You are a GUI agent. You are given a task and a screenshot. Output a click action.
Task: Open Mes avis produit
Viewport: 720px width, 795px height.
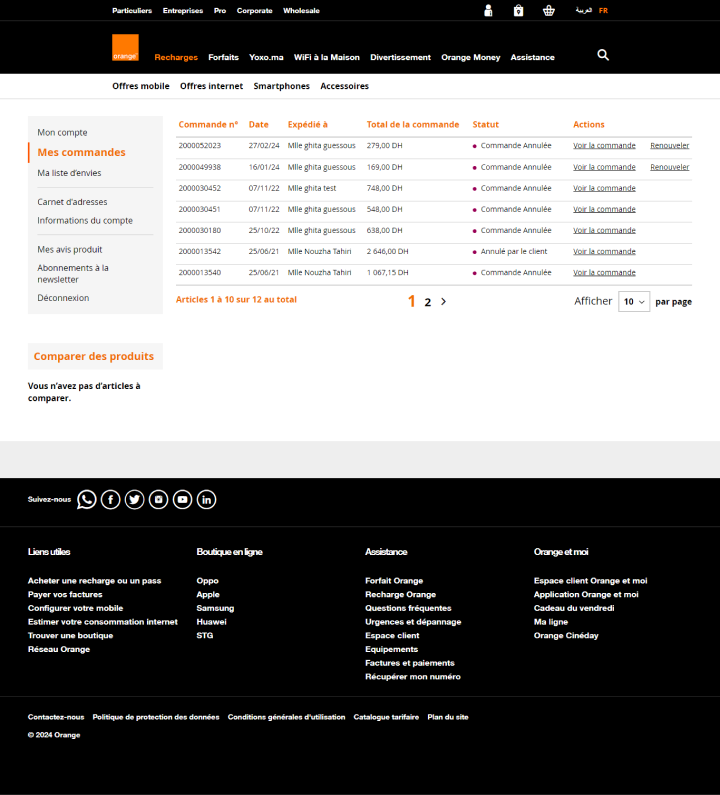tap(69, 249)
